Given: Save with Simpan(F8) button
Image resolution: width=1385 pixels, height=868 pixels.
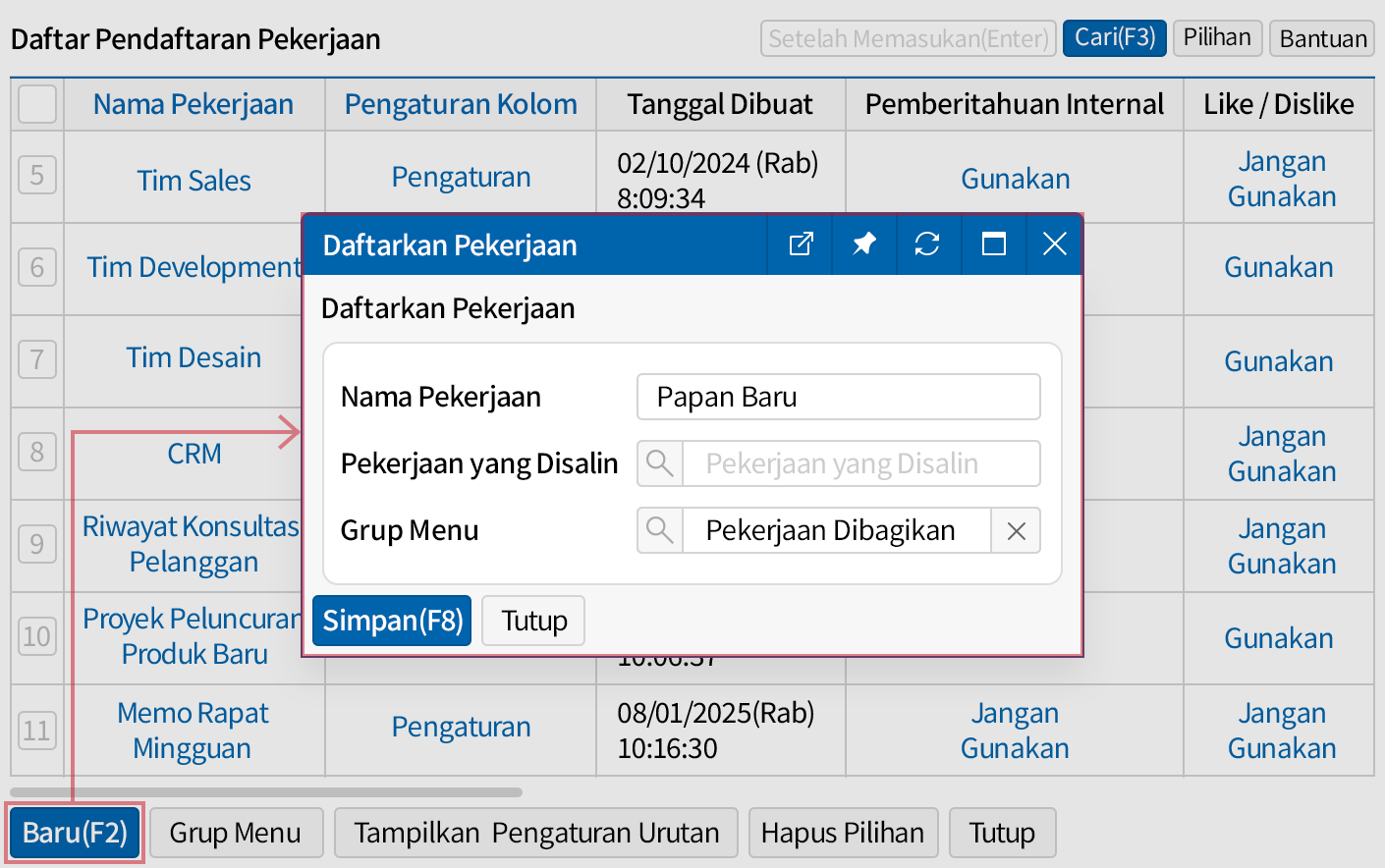Looking at the screenshot, I should click(x=392, y=621).
